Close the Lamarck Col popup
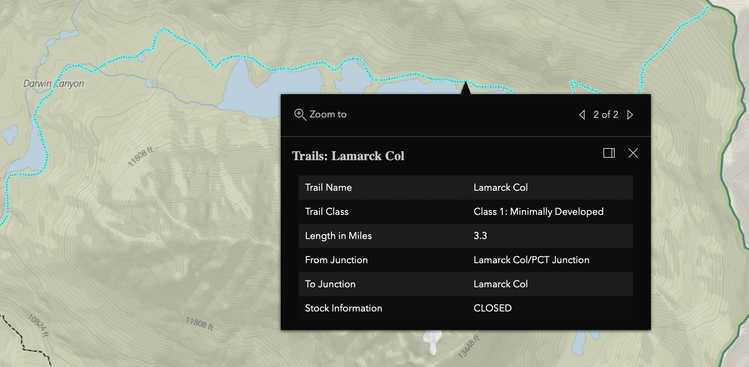Screen dimensions: 749x367 (x=633, y=153)
